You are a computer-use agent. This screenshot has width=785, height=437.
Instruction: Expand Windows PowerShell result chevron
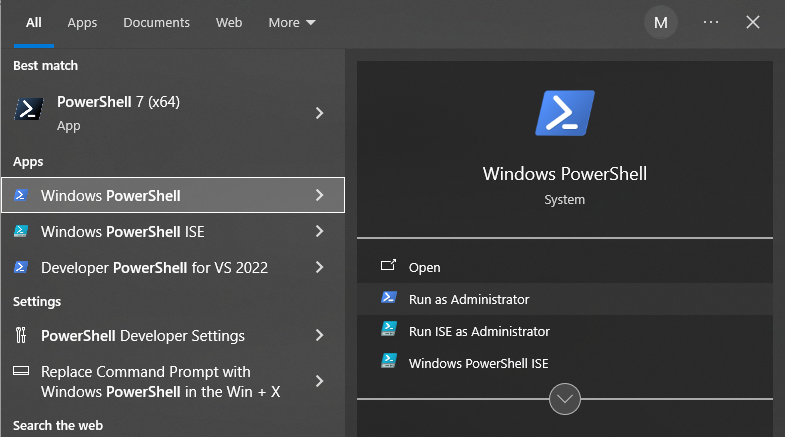319,195
